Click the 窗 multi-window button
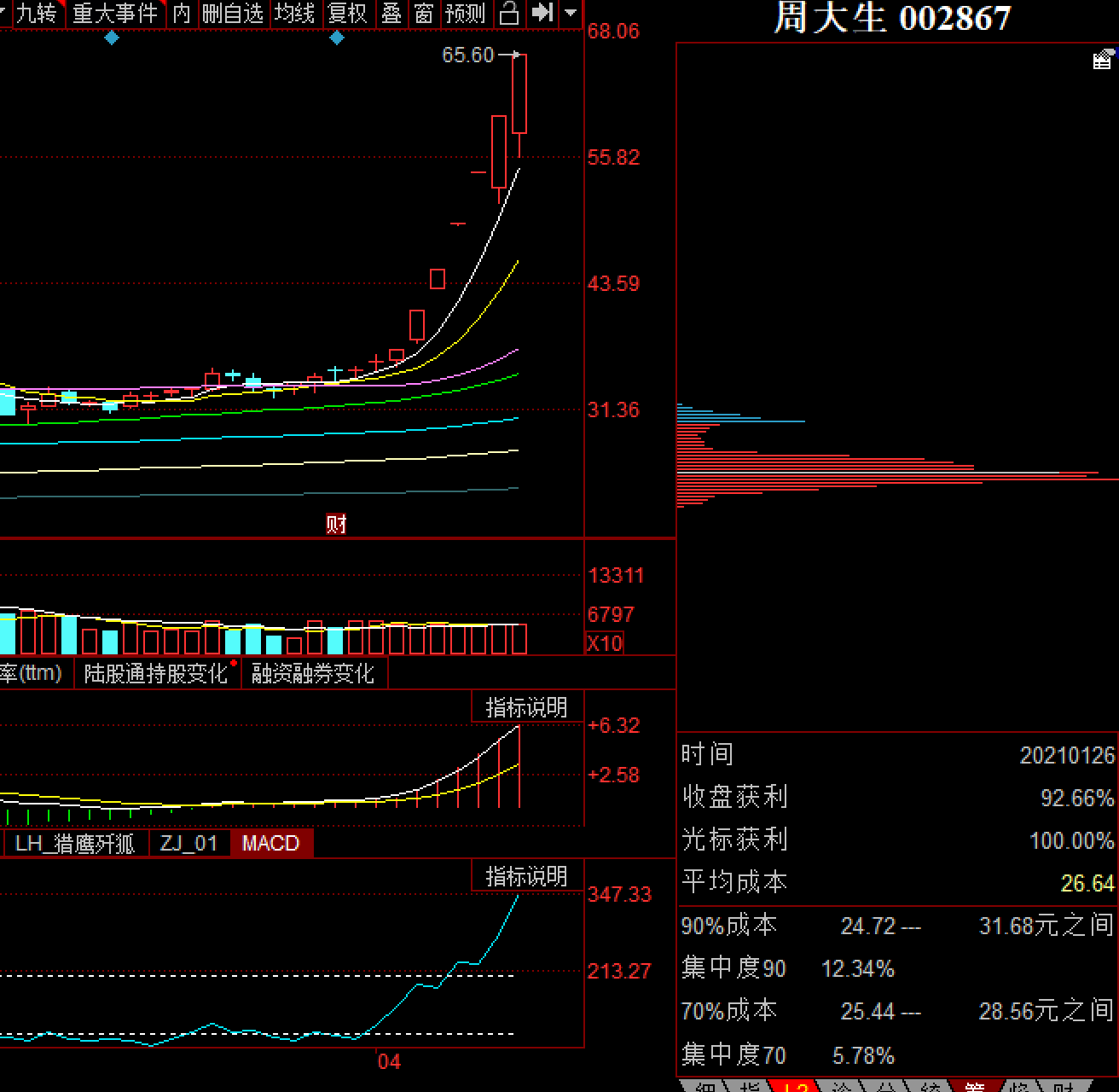The image size is (1119, 1092). [x=424, y=14]
